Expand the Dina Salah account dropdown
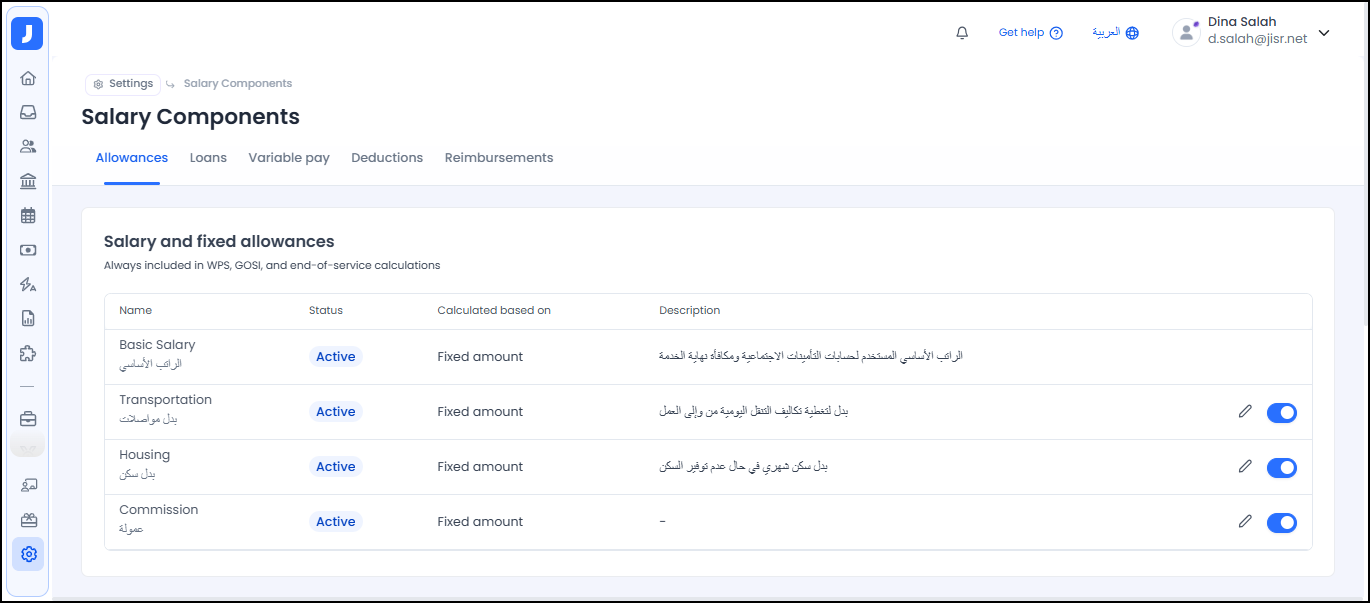This screenshot has width=1370, height=603. tap(1324, 33)
